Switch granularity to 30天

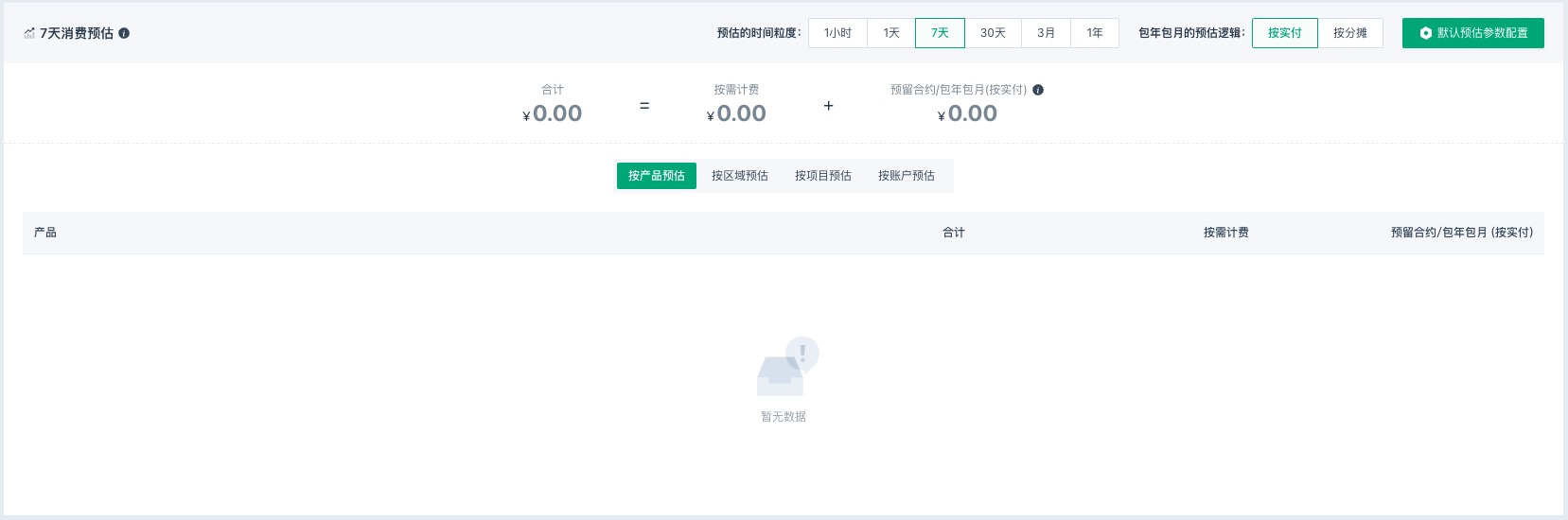(x=993, y=33)
